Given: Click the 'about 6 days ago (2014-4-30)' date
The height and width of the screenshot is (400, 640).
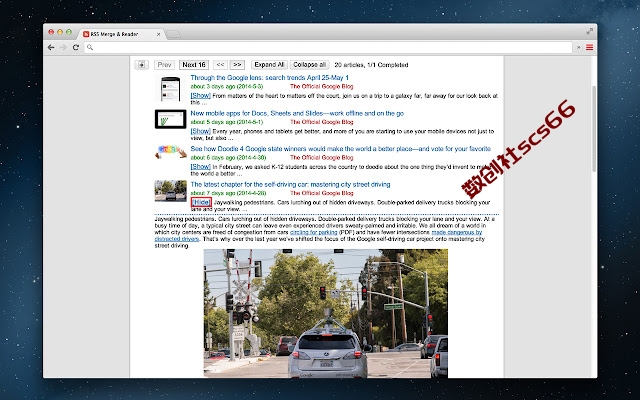Looking at the screenshot, I should pyautogui.click(x=228, y=158).
